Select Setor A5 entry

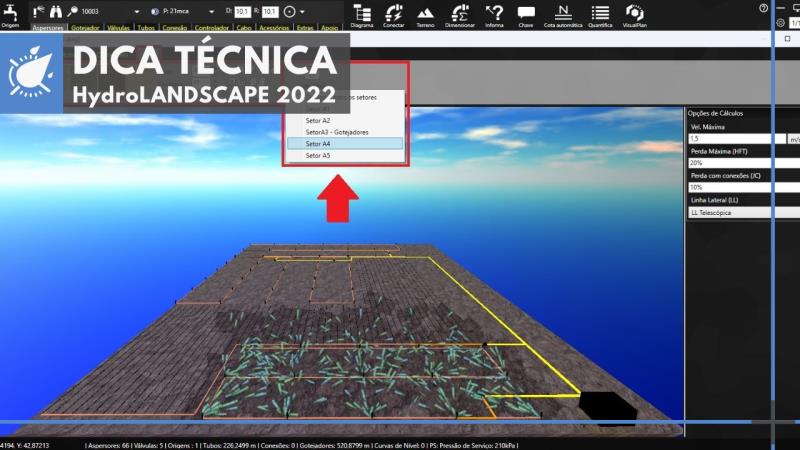pyautogui.click(x=345, y=156)
